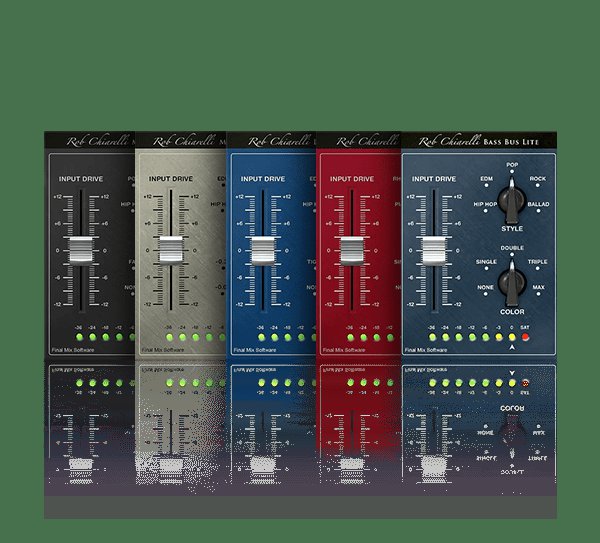Click 'Input Drive' label on Bass Bus Lite

434,179
